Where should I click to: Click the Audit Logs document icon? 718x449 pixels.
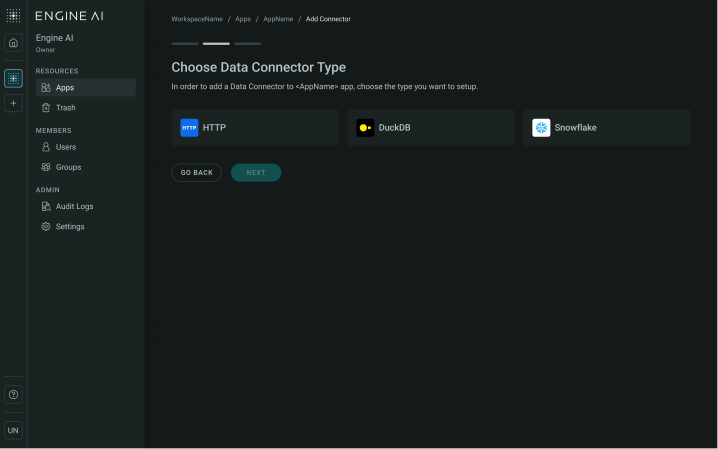click(x=46, y=206)
